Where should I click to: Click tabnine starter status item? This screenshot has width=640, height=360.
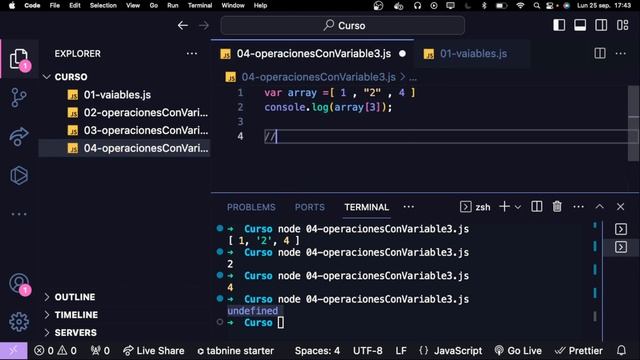point(236,351)
